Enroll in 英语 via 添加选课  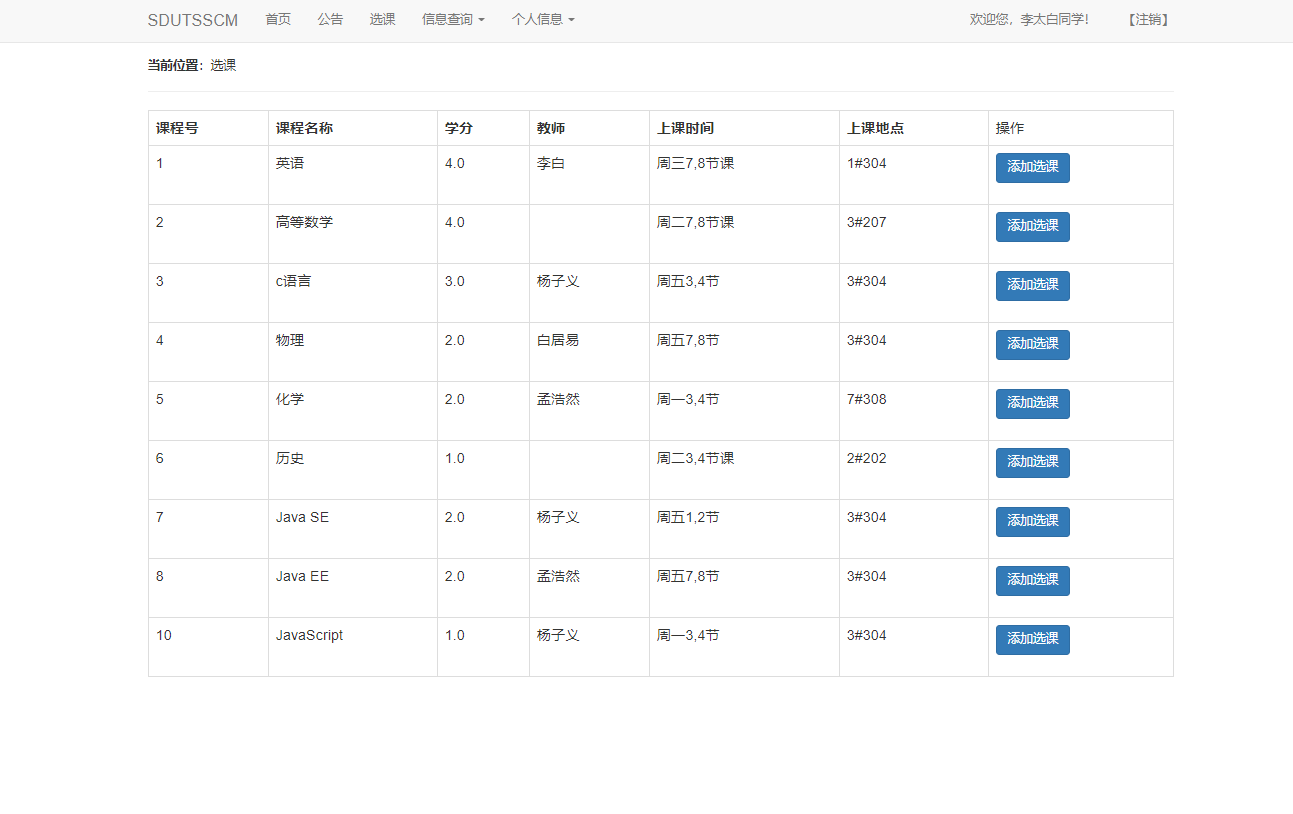coord(1032,168)
